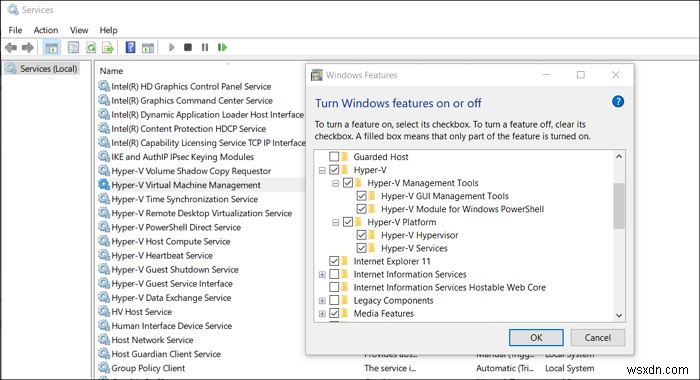Click the Refresh toolbar icon
The width and height of the screenshot is (700, 380).
[91, 47]
